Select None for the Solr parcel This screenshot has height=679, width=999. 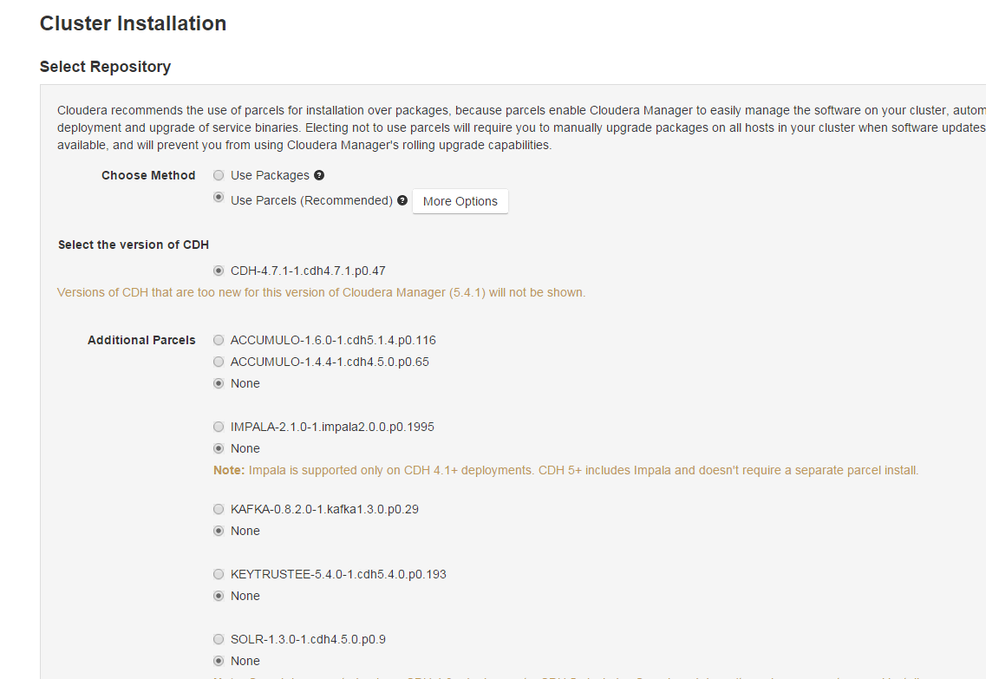219,661
